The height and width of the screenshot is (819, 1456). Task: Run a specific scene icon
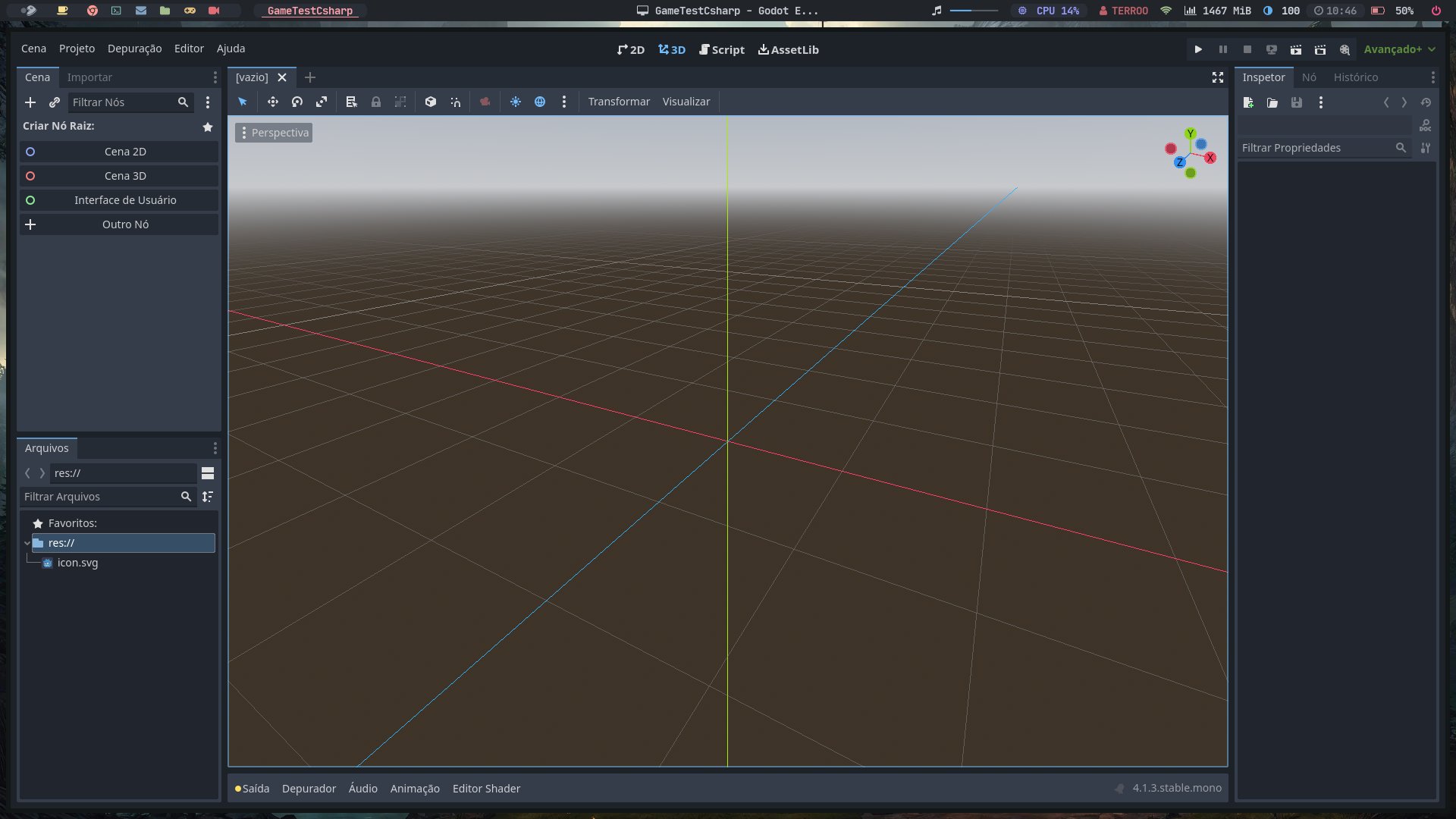point(1320,49)
